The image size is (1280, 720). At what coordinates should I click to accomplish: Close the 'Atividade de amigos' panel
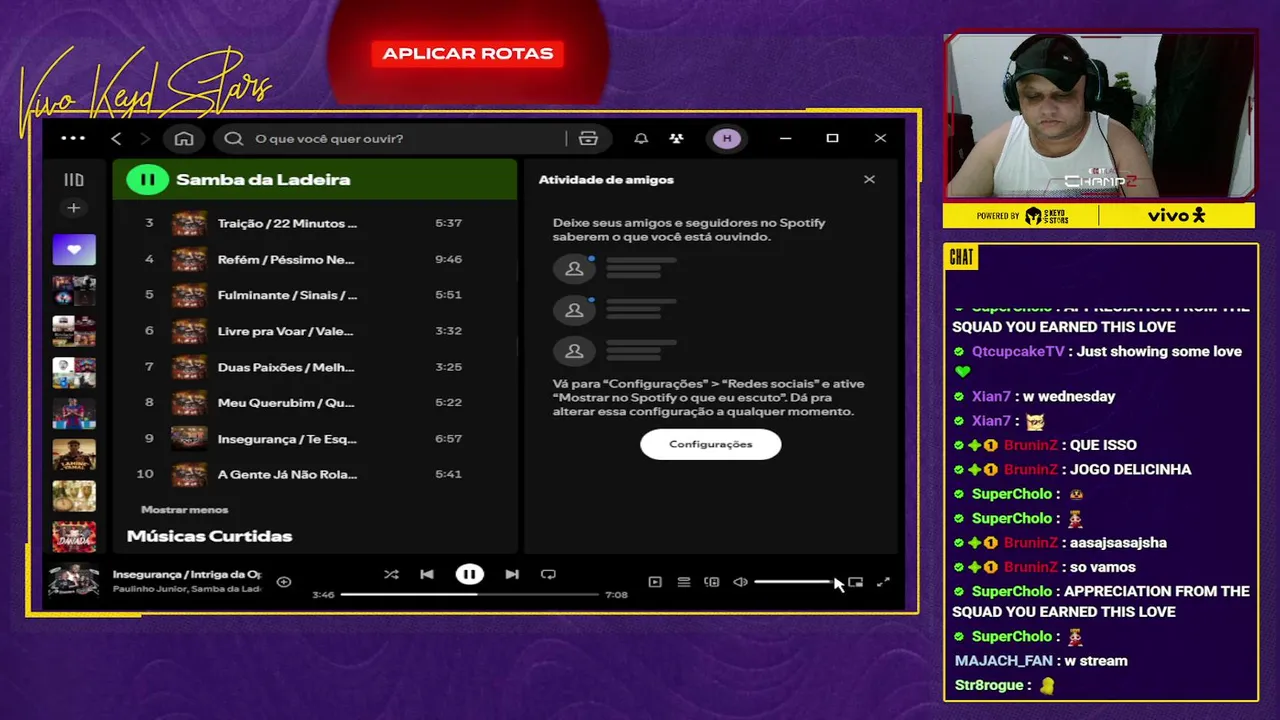tap(869, 179)
